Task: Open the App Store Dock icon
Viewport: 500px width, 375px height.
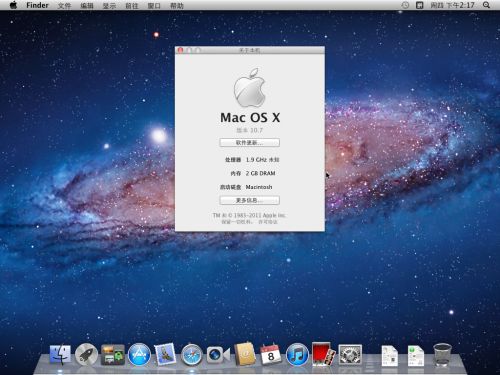Action: click(x=139, y=354)
